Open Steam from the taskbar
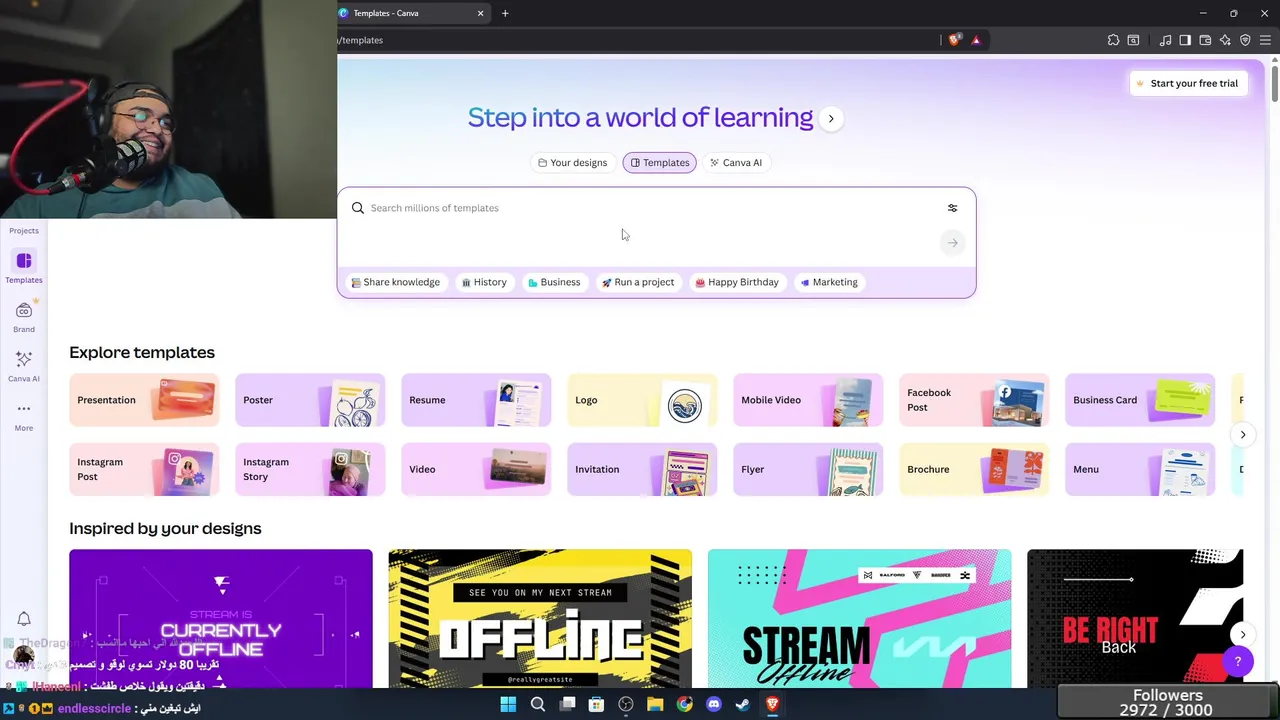 (x=743, y=704)
